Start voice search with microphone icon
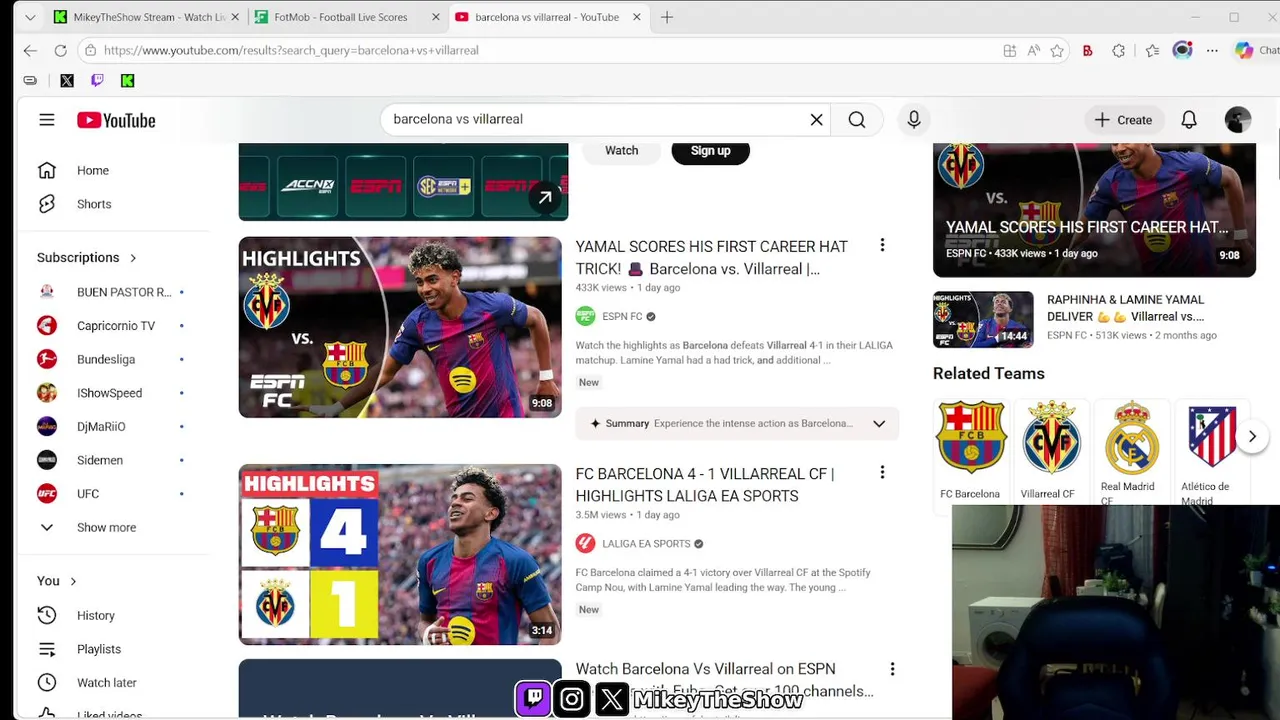The height and width of the screenshot is (720, 1280). (x=913, y=120)
